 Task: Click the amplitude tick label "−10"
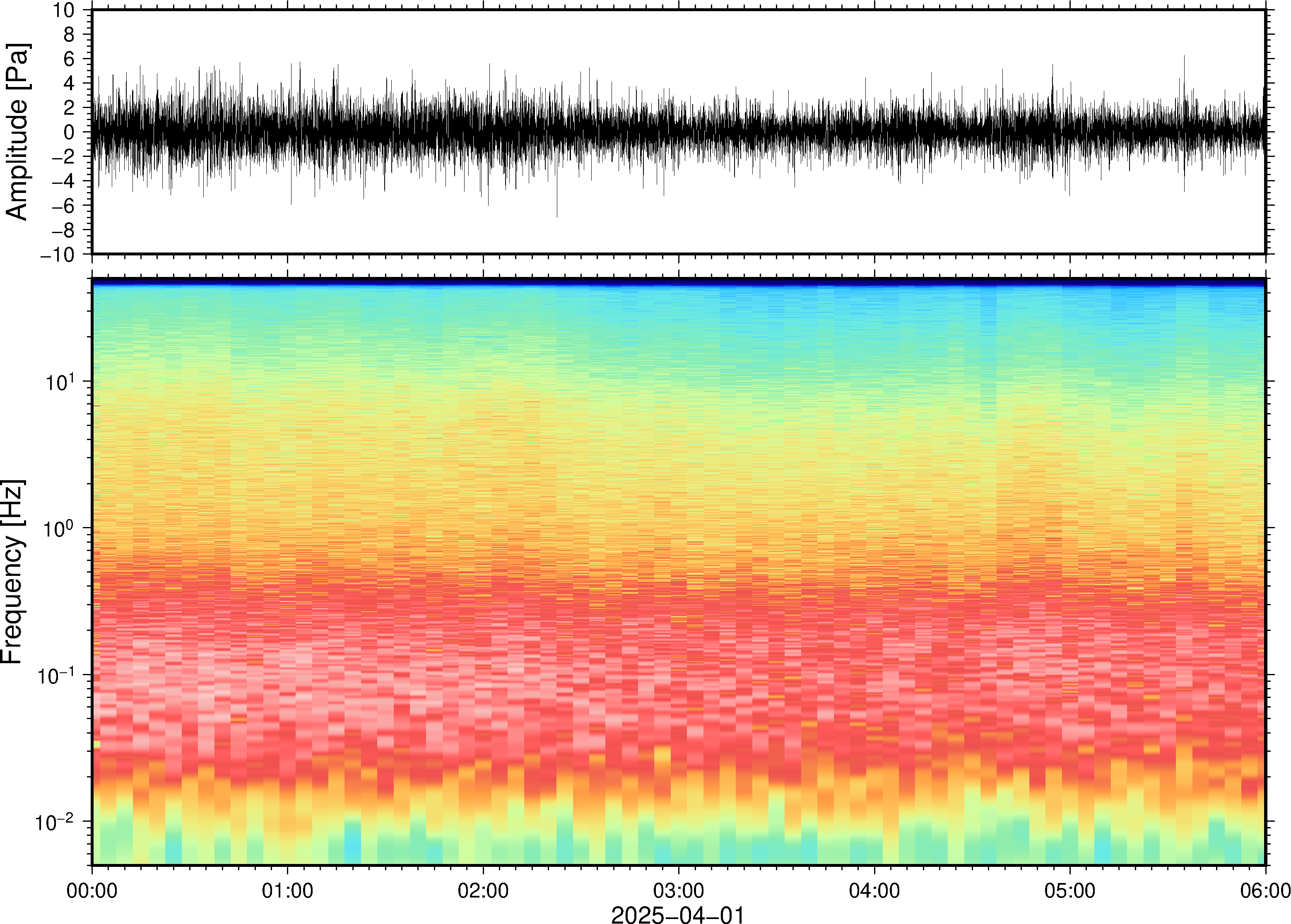58,255
